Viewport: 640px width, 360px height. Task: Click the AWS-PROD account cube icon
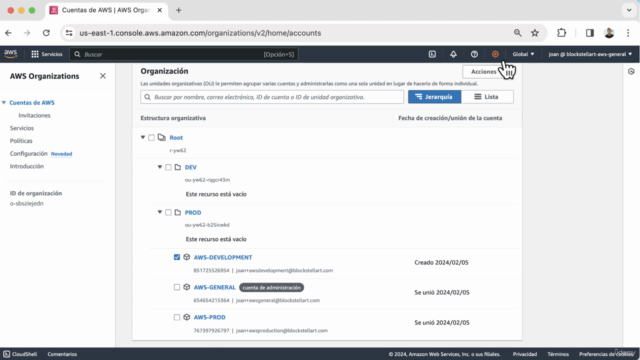pos(187,317)
